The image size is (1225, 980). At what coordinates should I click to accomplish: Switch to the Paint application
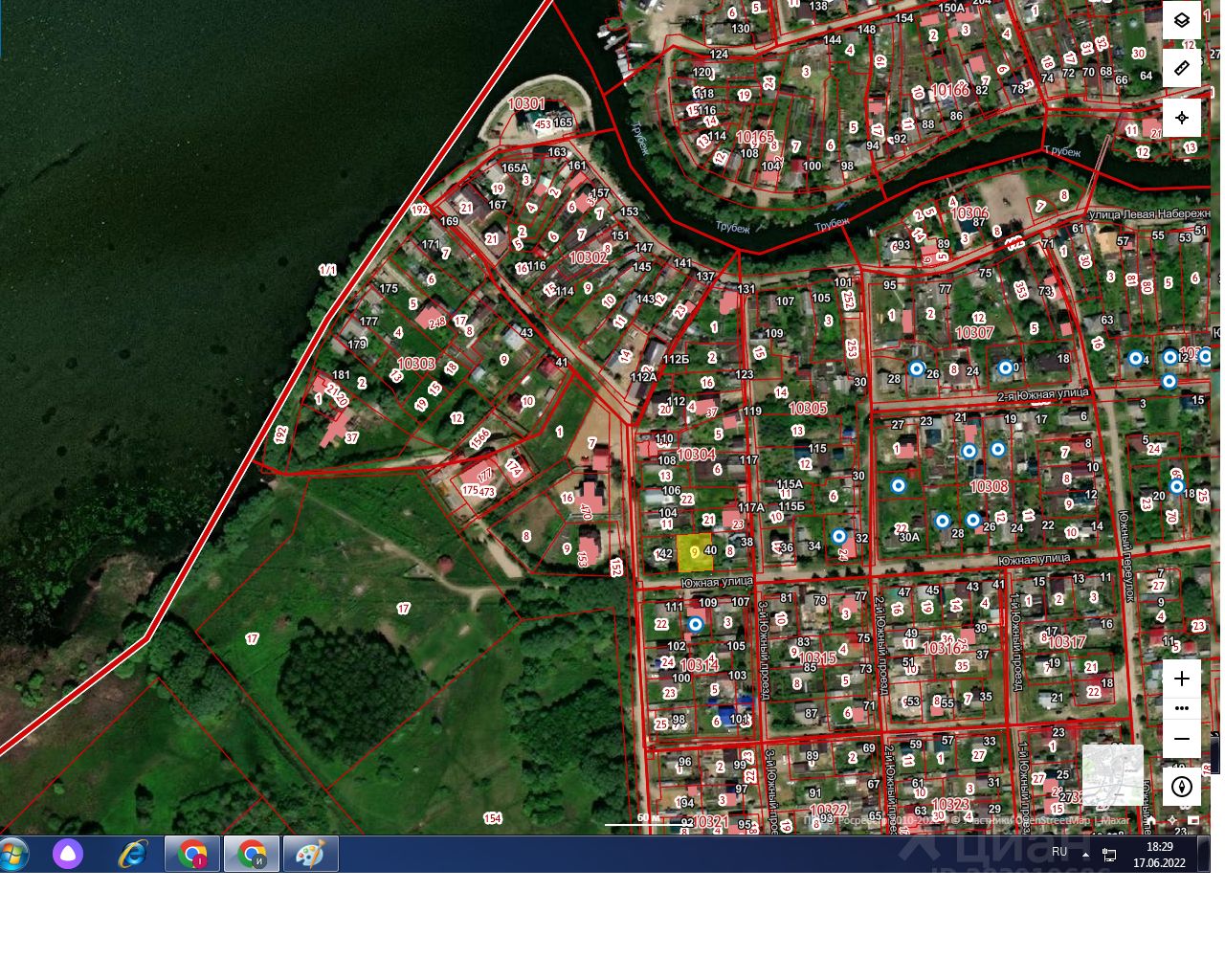(310, 854)
